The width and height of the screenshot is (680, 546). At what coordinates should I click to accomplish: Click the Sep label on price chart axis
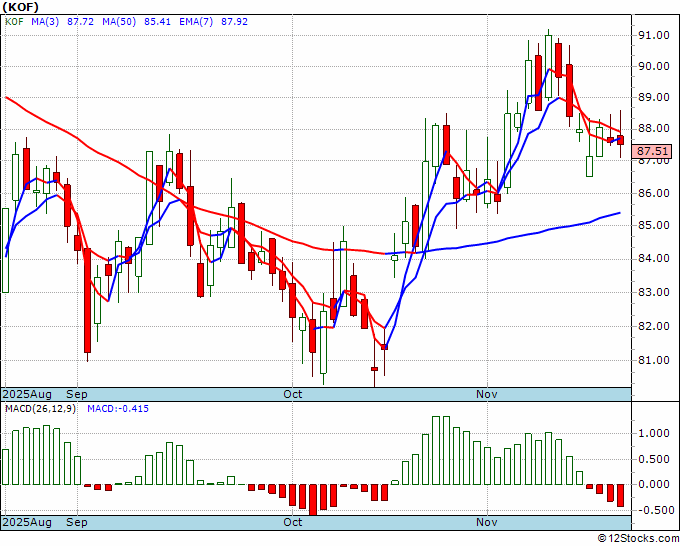coord(77,394)
